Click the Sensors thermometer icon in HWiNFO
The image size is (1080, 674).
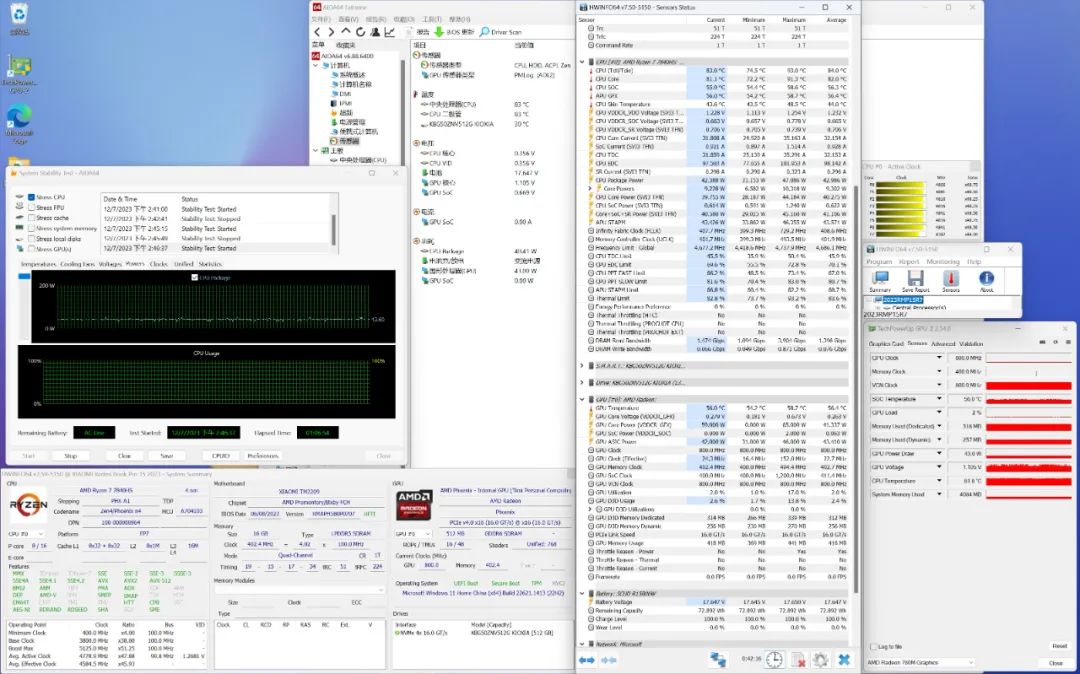point(951,280)
